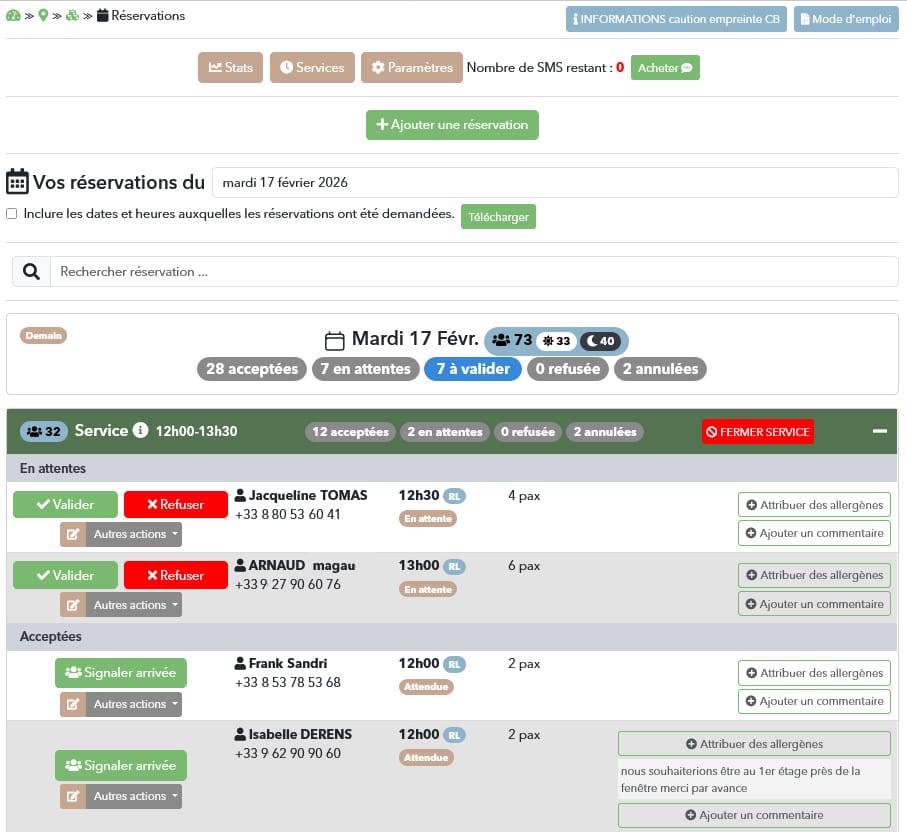Filter by 2 annulées for the day
The width and height of the screenshot is (907, 832).
(660, 369)
